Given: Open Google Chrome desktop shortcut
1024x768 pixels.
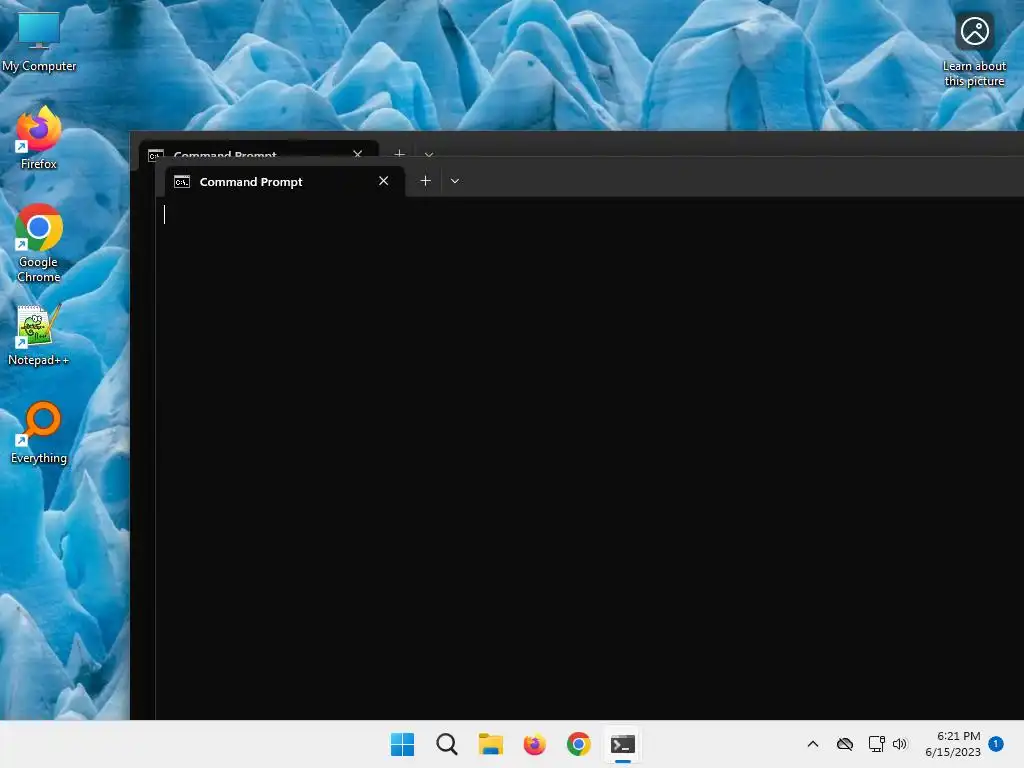Looking at the screenshot, I should click(x=39, y=243).
